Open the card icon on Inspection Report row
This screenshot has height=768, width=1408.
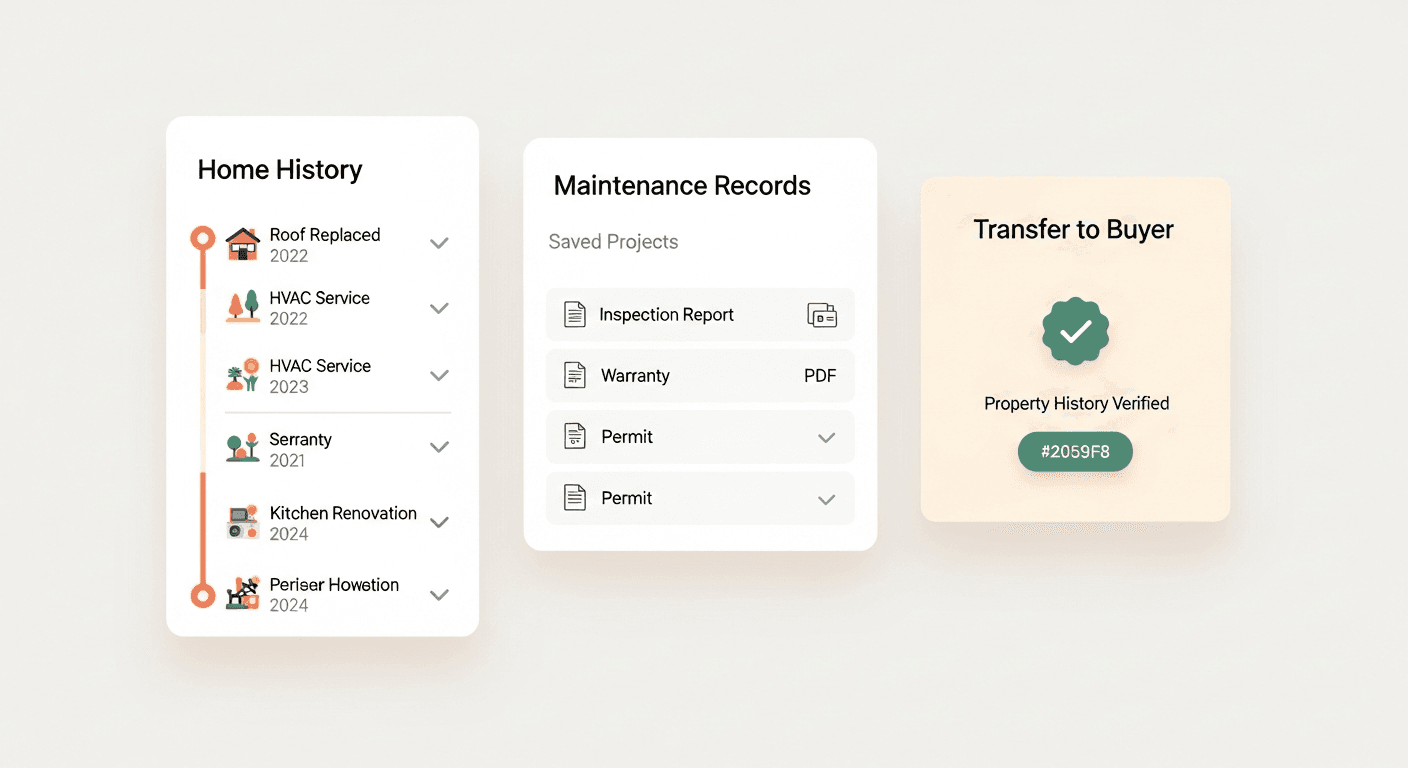pyautogui.click(x=822, y=315)
